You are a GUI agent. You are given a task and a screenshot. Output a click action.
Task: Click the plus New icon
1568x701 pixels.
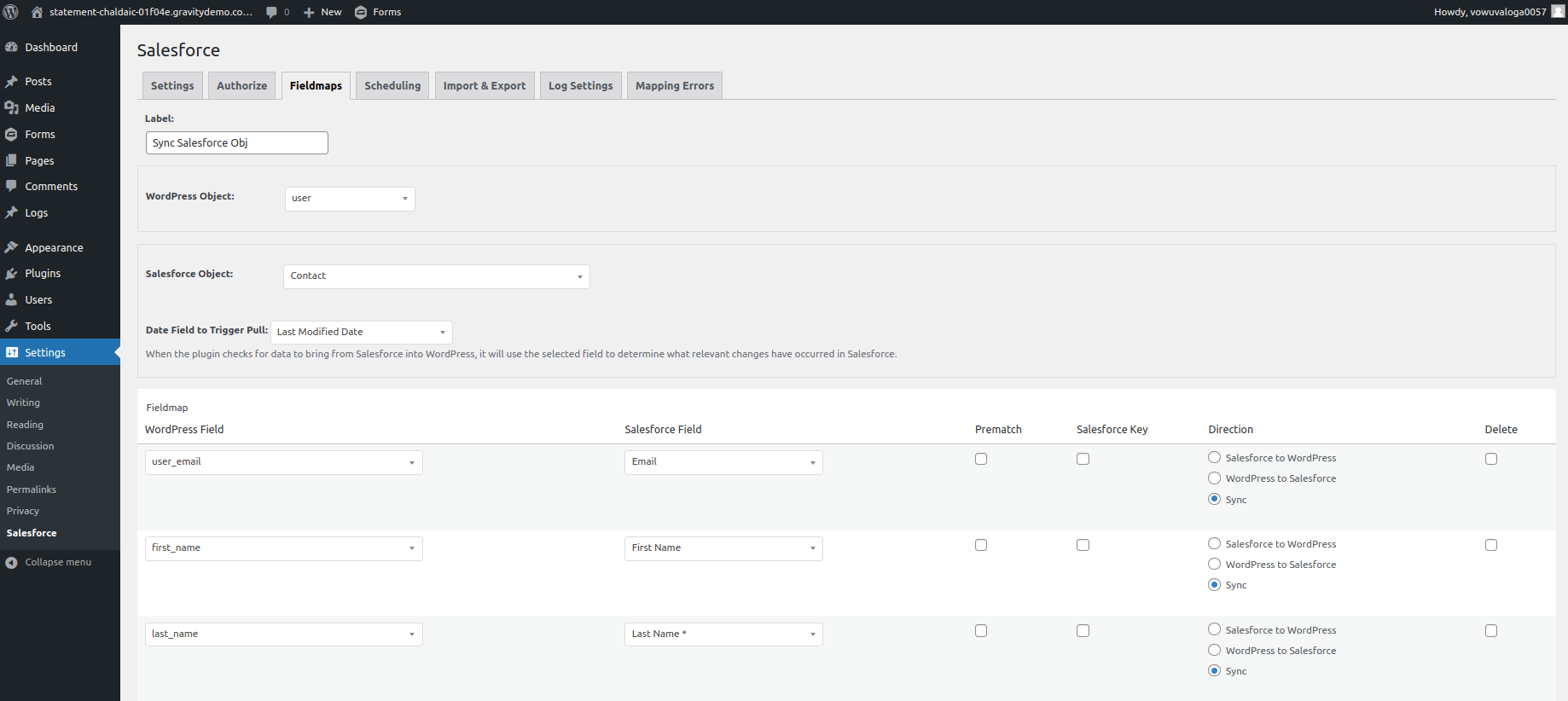tap(309, 12)
